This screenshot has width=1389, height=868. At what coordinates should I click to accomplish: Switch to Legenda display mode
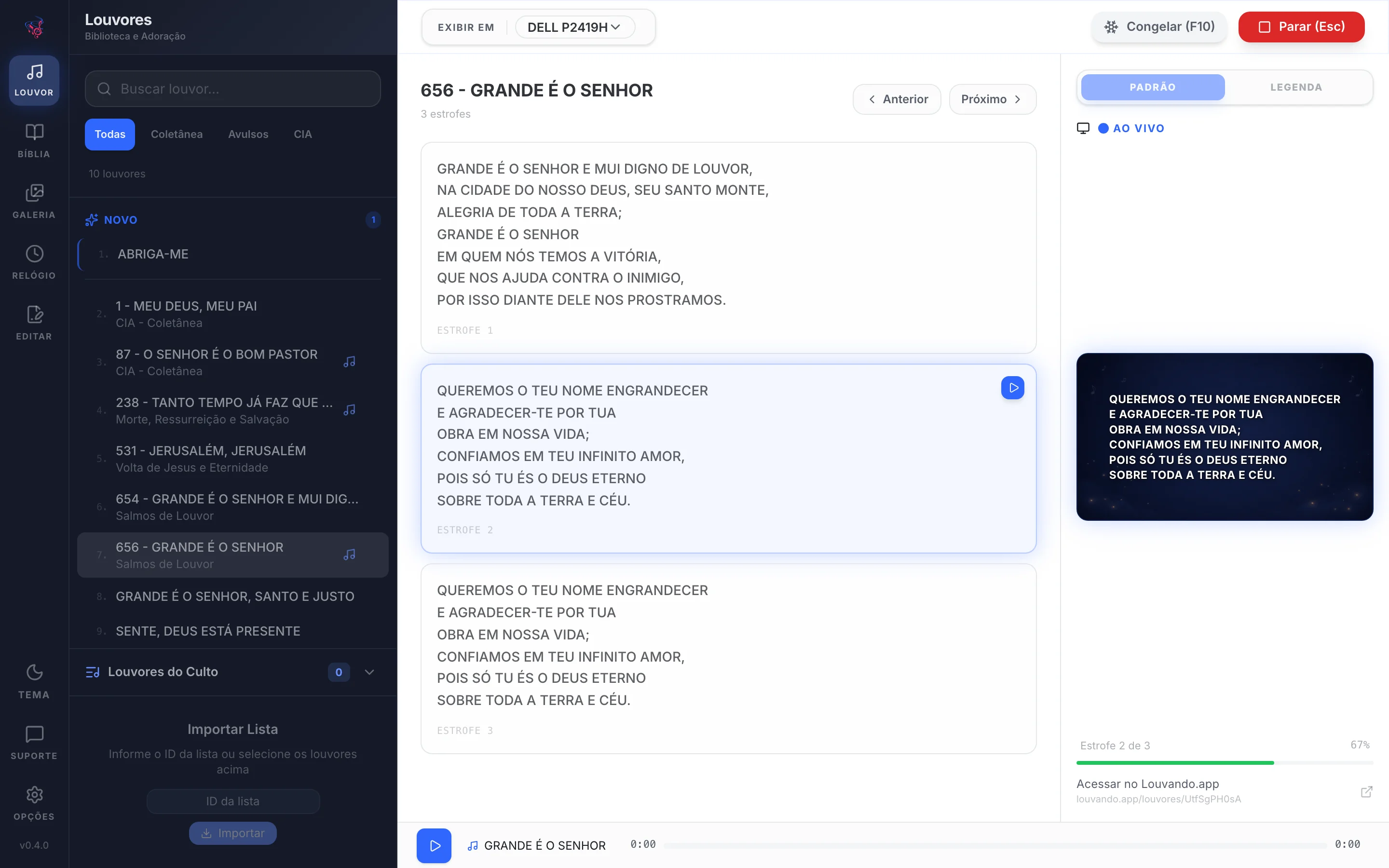point(1295,87)
